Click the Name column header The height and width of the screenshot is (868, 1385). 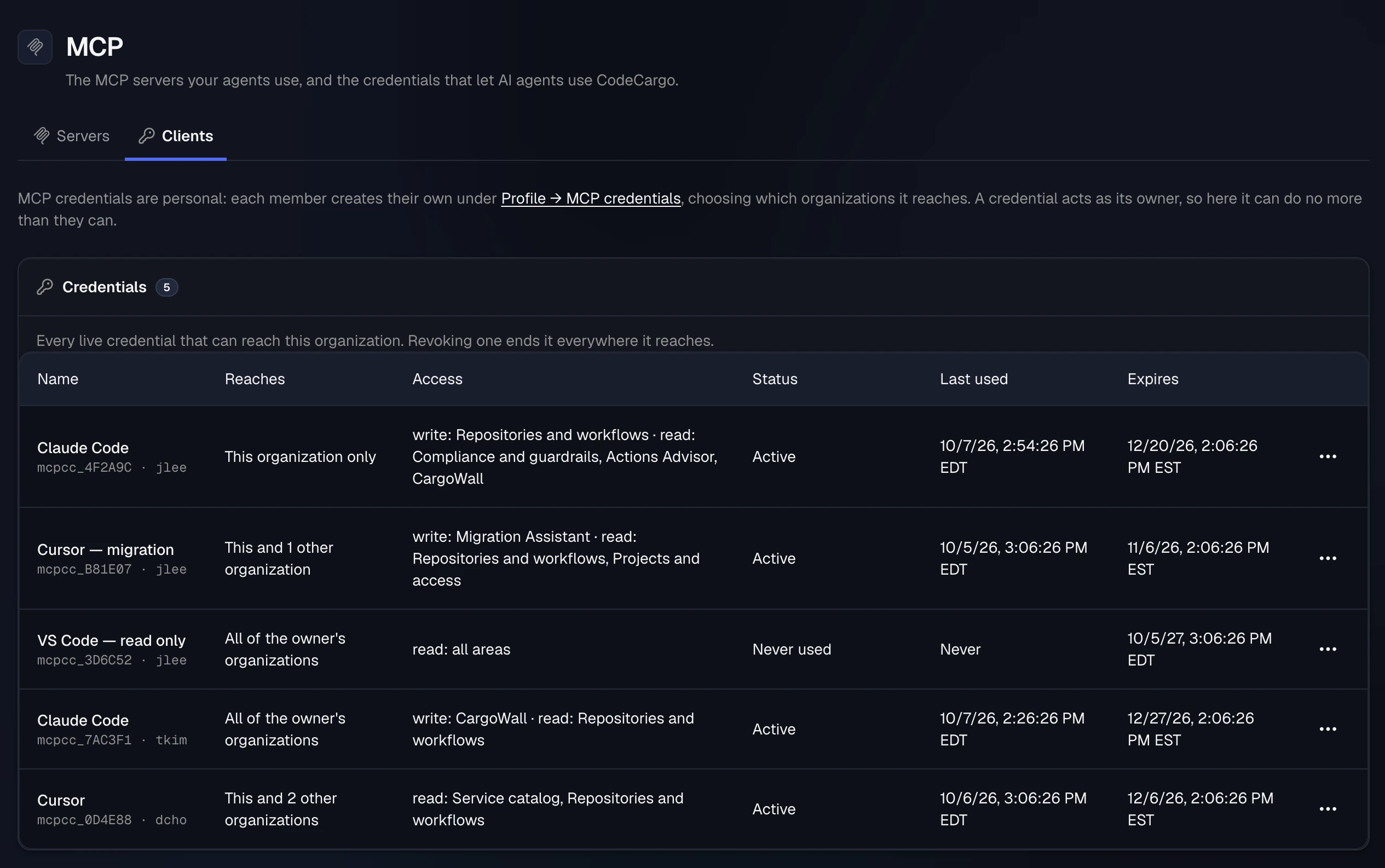point(58,379)
